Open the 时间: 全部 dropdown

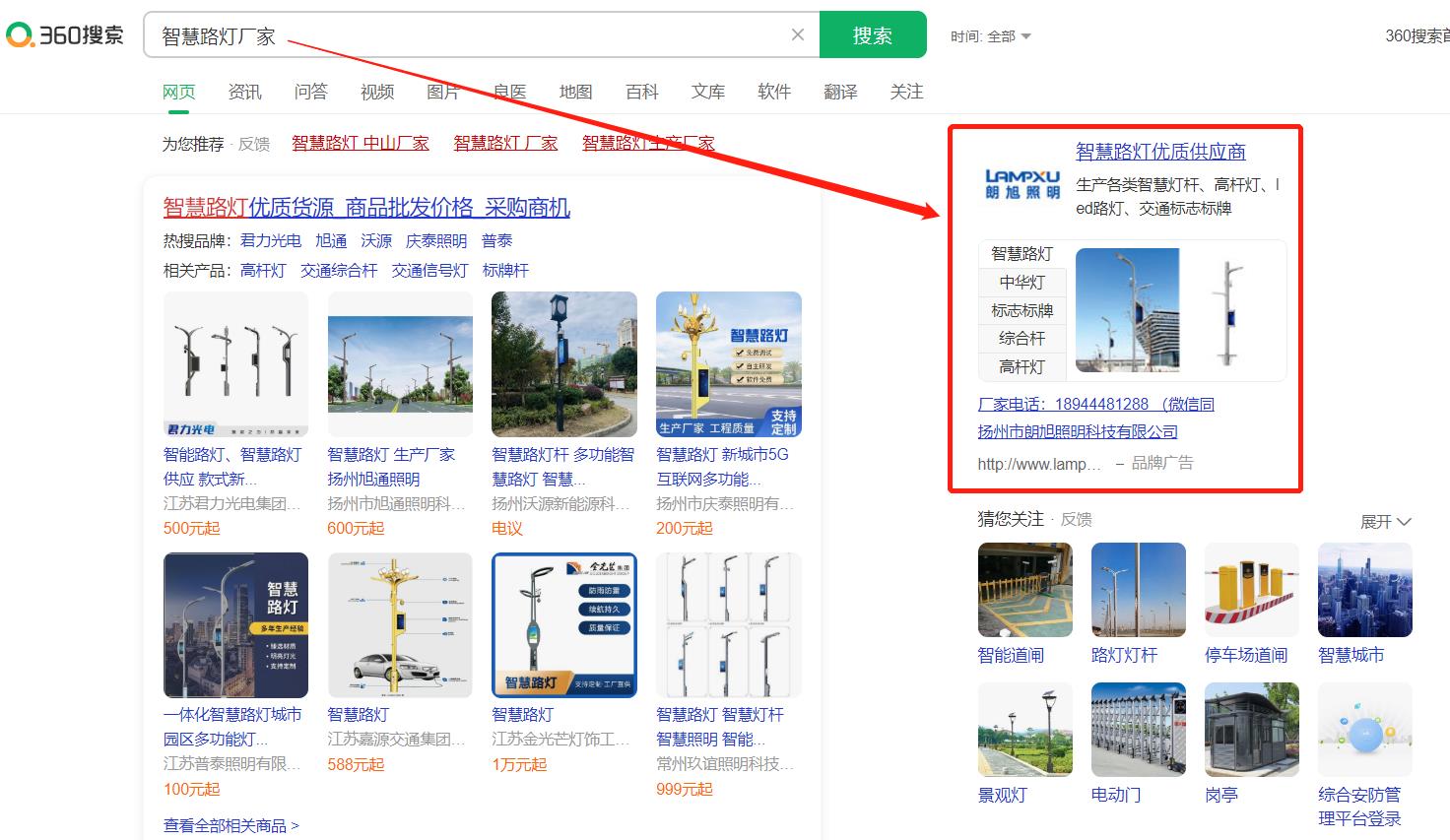pyautogui.click(x=990, y=36)
